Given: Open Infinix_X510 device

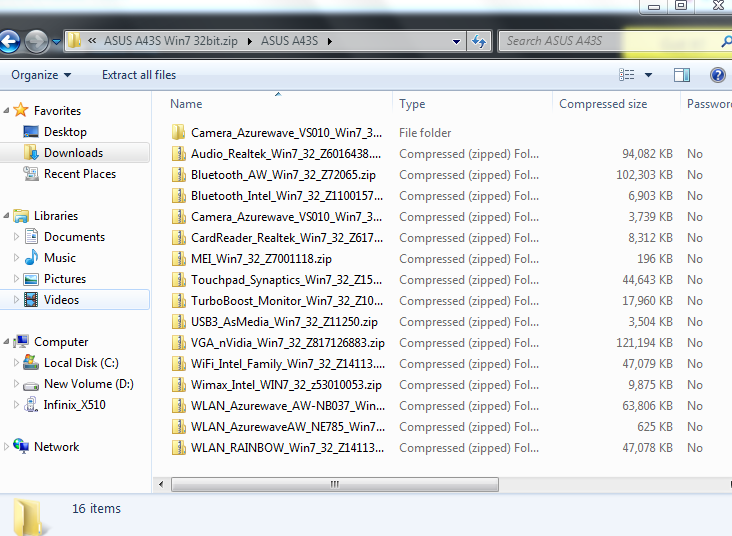Looking at the screenshot, I should pos(75,405).
